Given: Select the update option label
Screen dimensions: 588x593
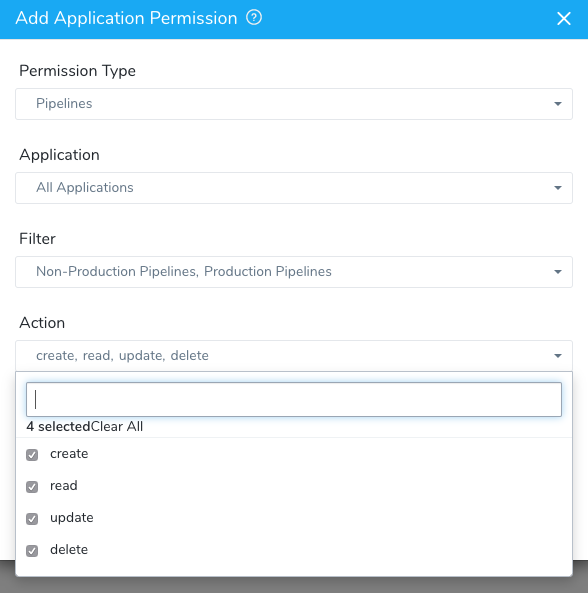Looking at the screenshot, I should [x=72, y=518].
